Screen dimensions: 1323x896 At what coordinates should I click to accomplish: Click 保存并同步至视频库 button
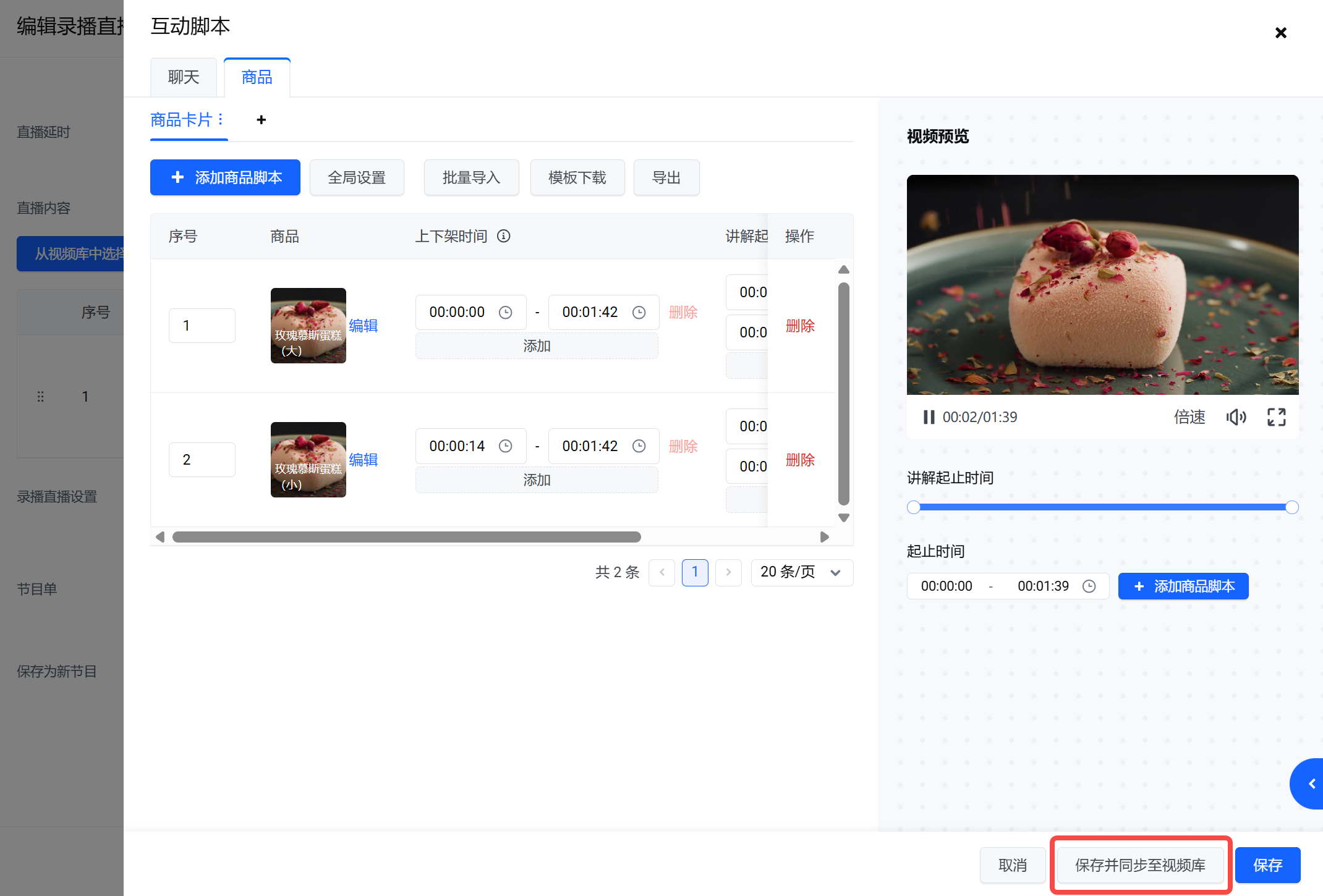(x=1140, y=865)
